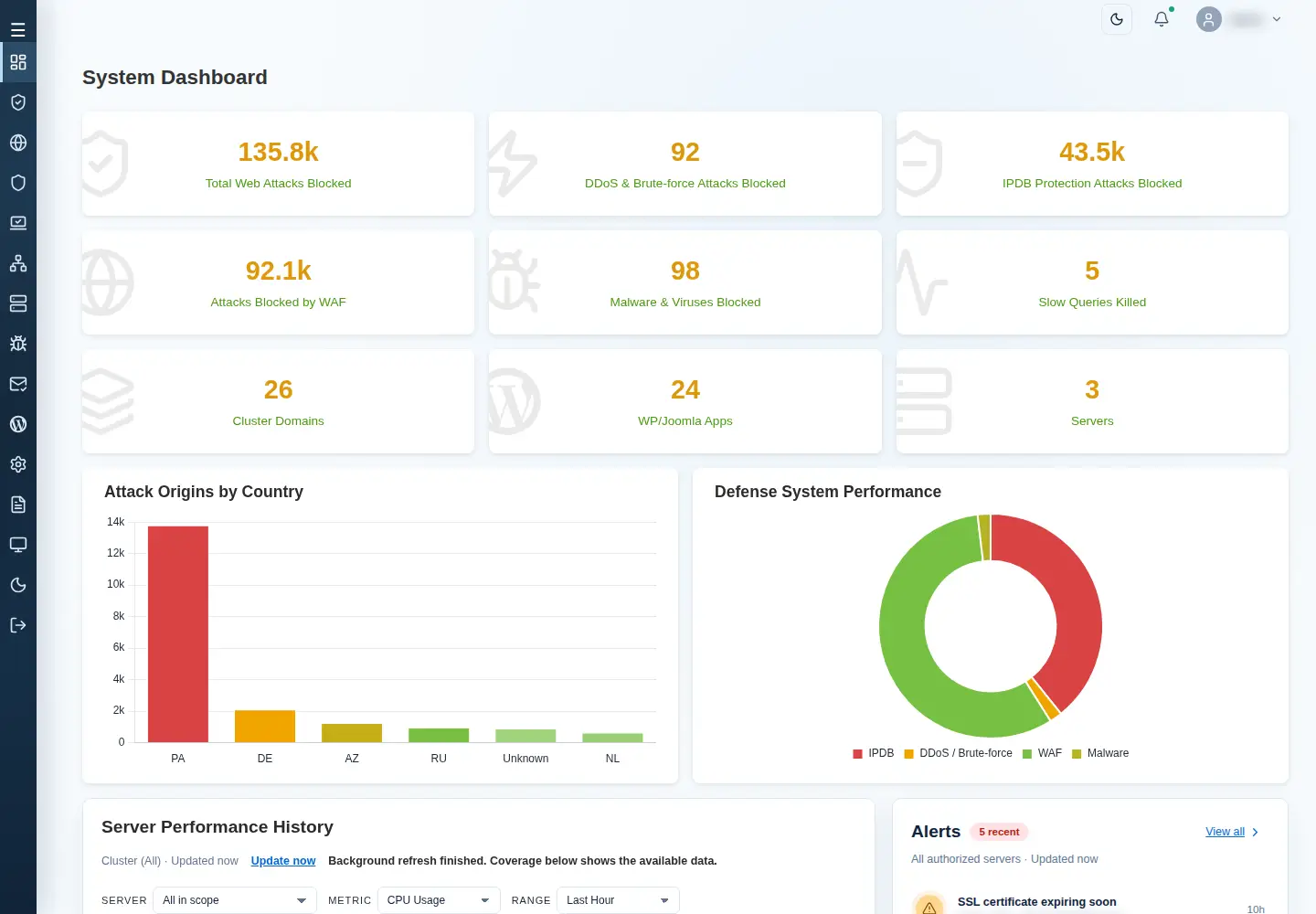Open the notifications bell
Viewport: 1316px width, 914px height.
pyautogui.click(x=1162, y=19)
